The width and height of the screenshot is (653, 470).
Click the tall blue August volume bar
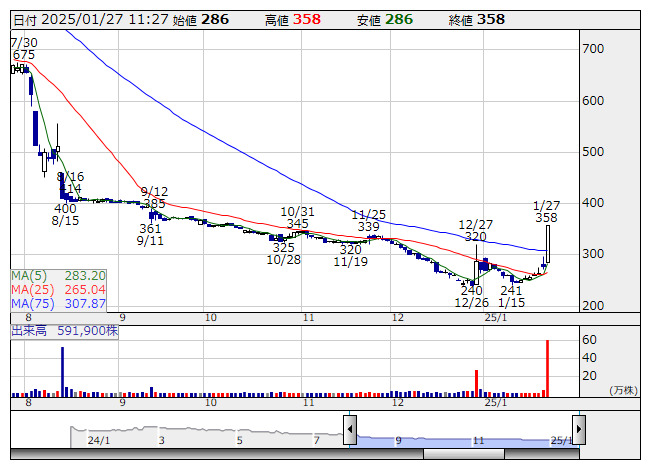[x=62, y=370]
